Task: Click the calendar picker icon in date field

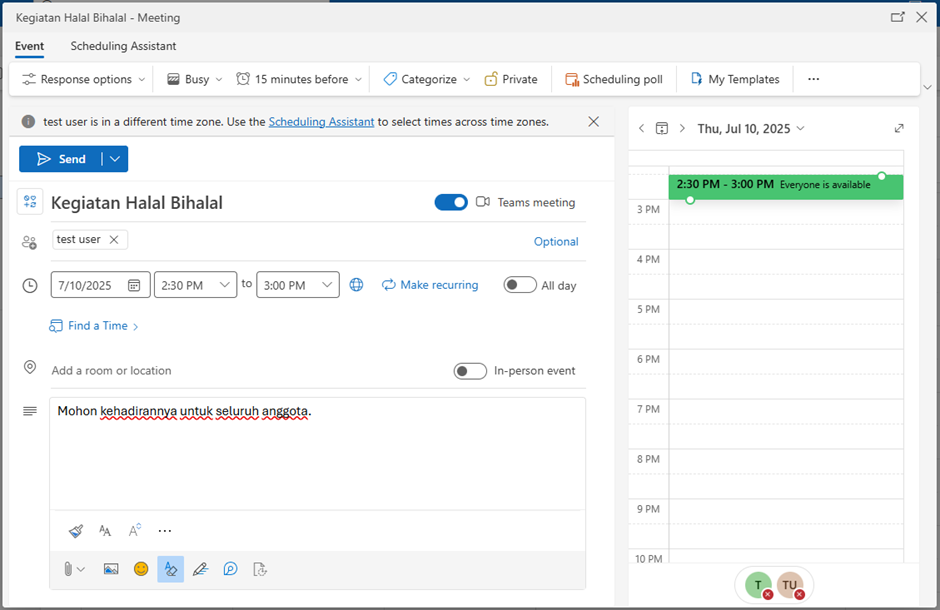Action: (134, 285)
